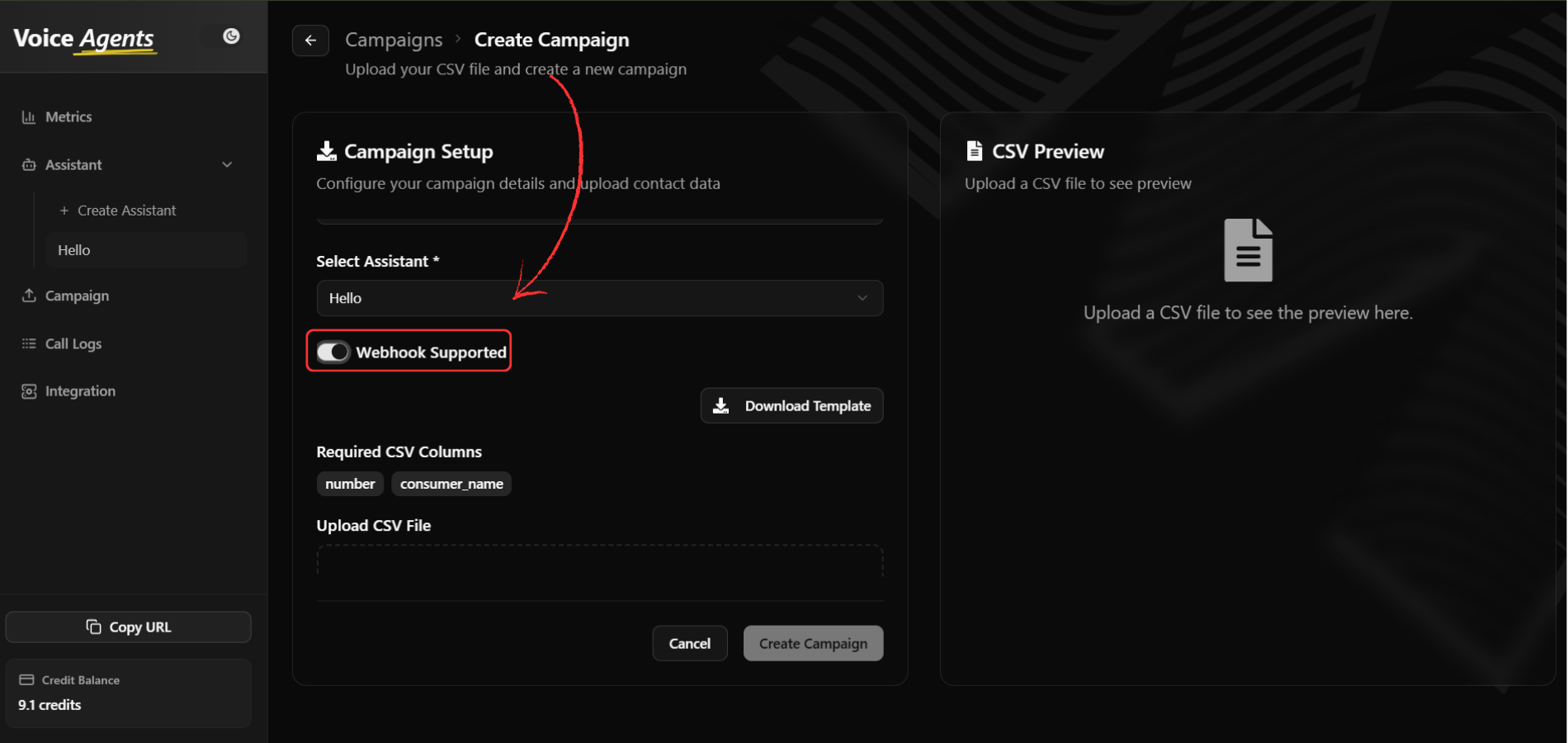
Task: Click the Upload CSV File drop area
Action: tap(600, 561)
